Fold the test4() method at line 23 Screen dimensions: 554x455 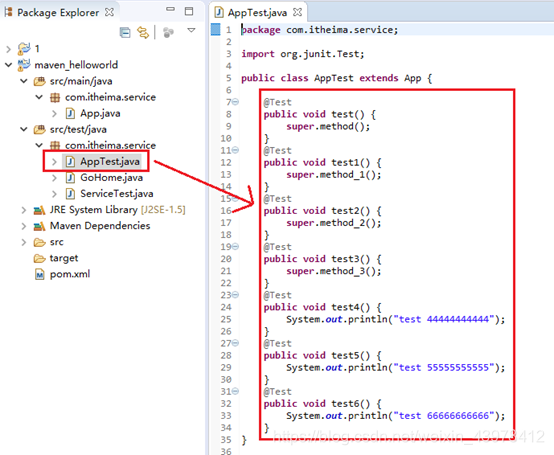coord(235,295)
